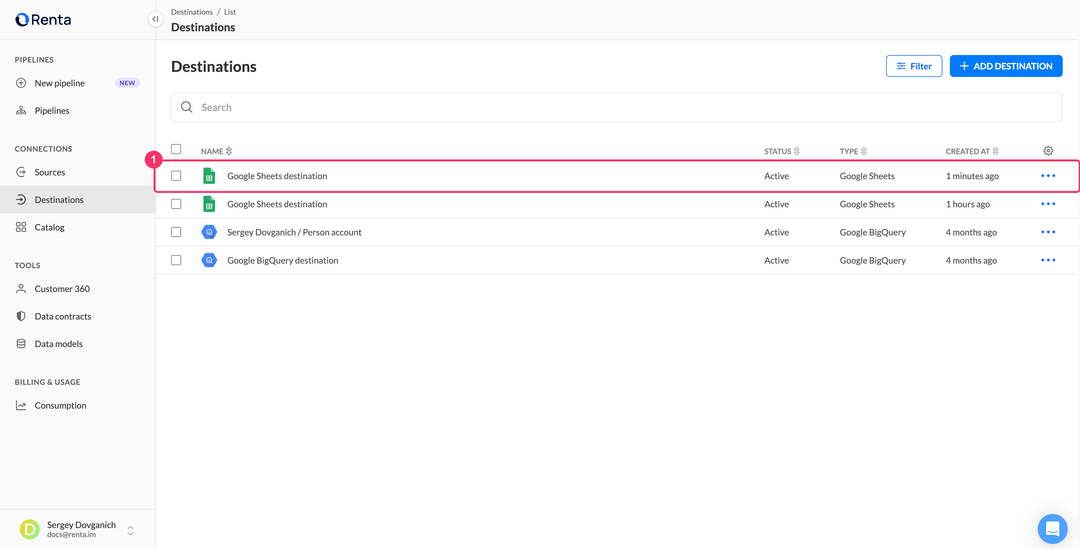
Task: Sort by the CREATED AT column
Action: pyautogui.click(x=972, y=151)
